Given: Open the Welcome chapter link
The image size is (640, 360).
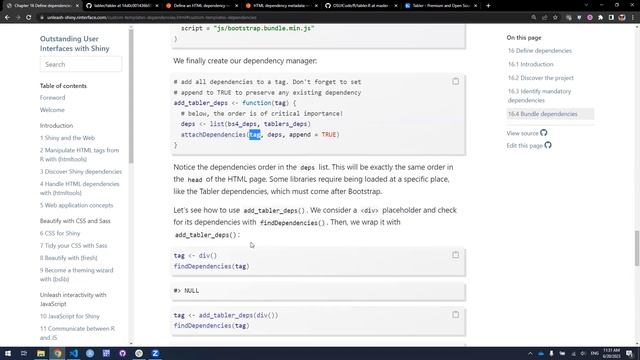Looking at the screenshot, I should pos(52,110).
